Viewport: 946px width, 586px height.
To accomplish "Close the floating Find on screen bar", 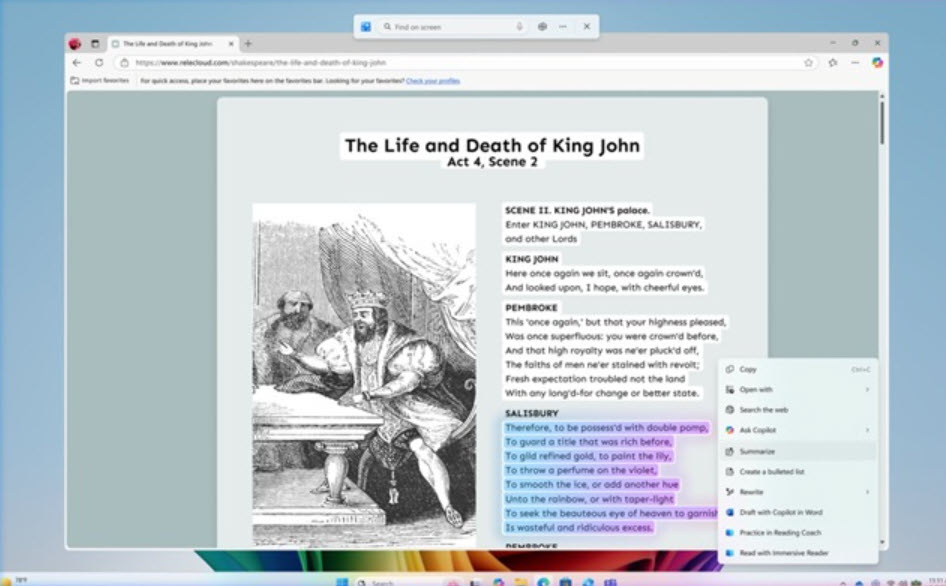I will [x=586, y=27].
